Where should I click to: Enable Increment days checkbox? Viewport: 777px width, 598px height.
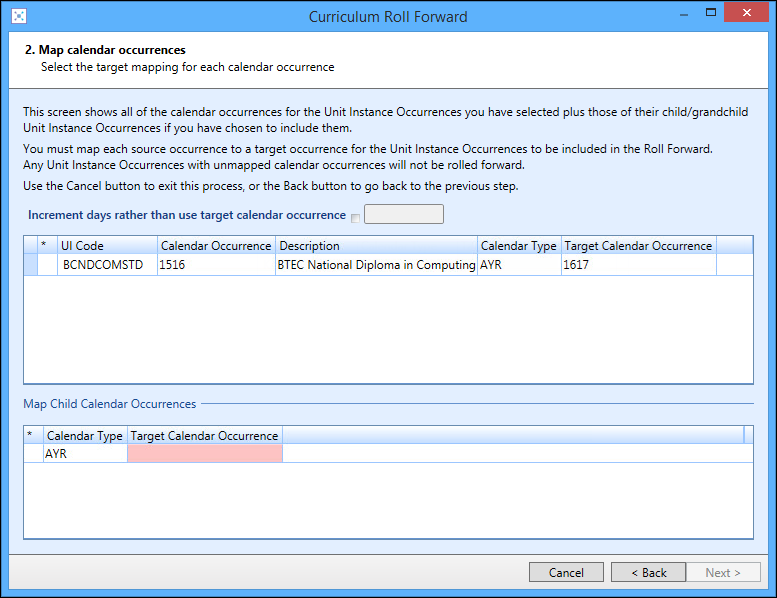(355, 217)
